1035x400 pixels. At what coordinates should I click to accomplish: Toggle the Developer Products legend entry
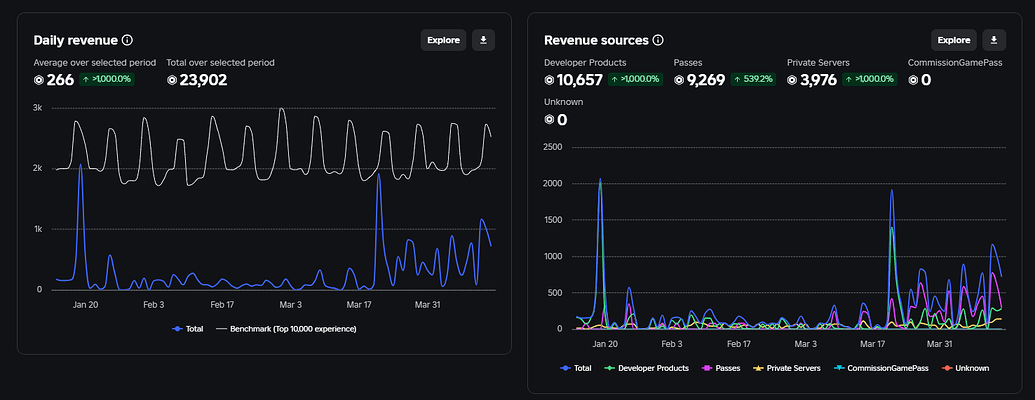point(646,368)
